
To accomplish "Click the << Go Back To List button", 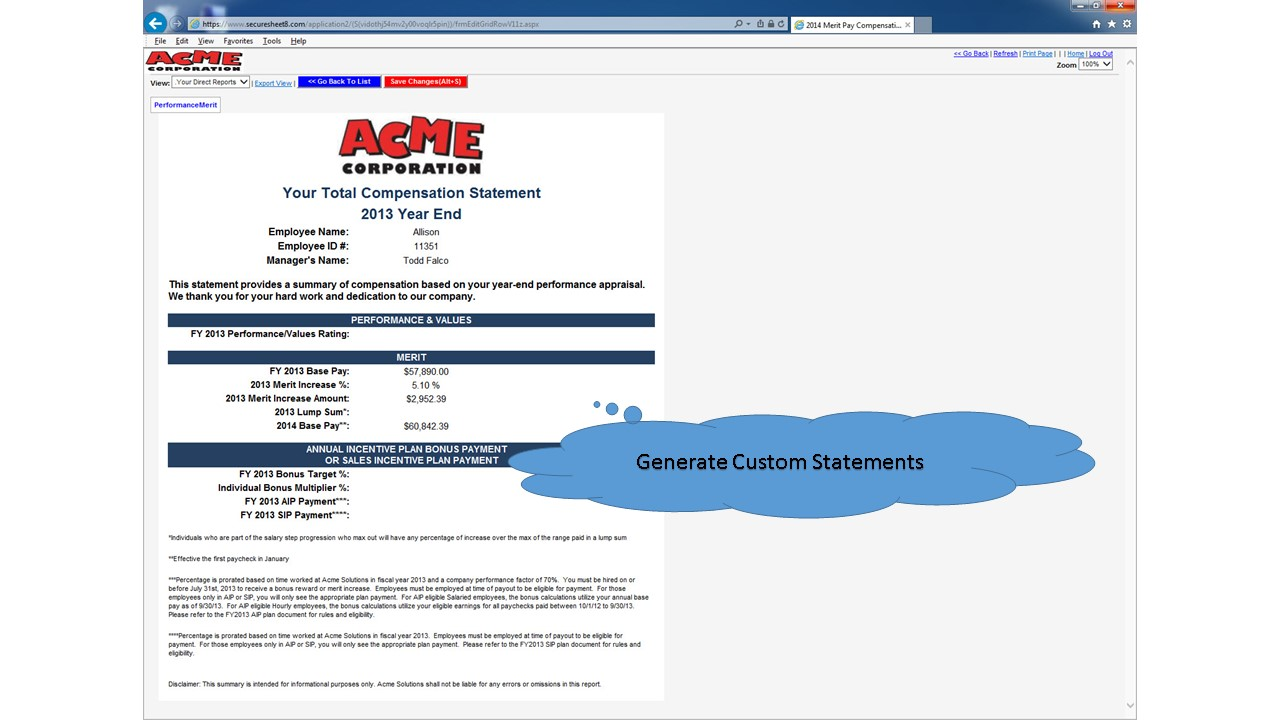I will click(339, 82).
